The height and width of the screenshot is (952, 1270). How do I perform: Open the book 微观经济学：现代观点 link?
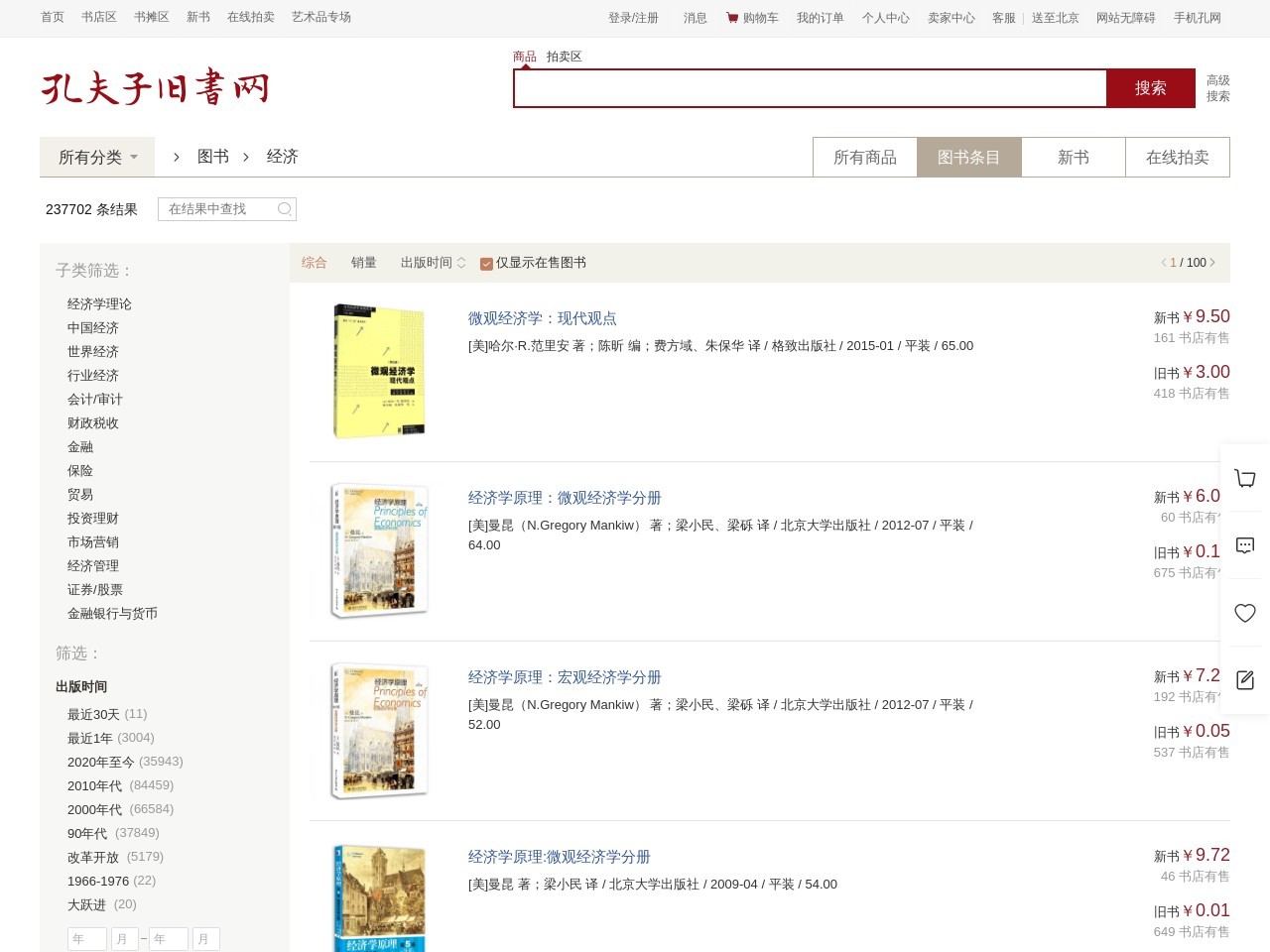542,318
